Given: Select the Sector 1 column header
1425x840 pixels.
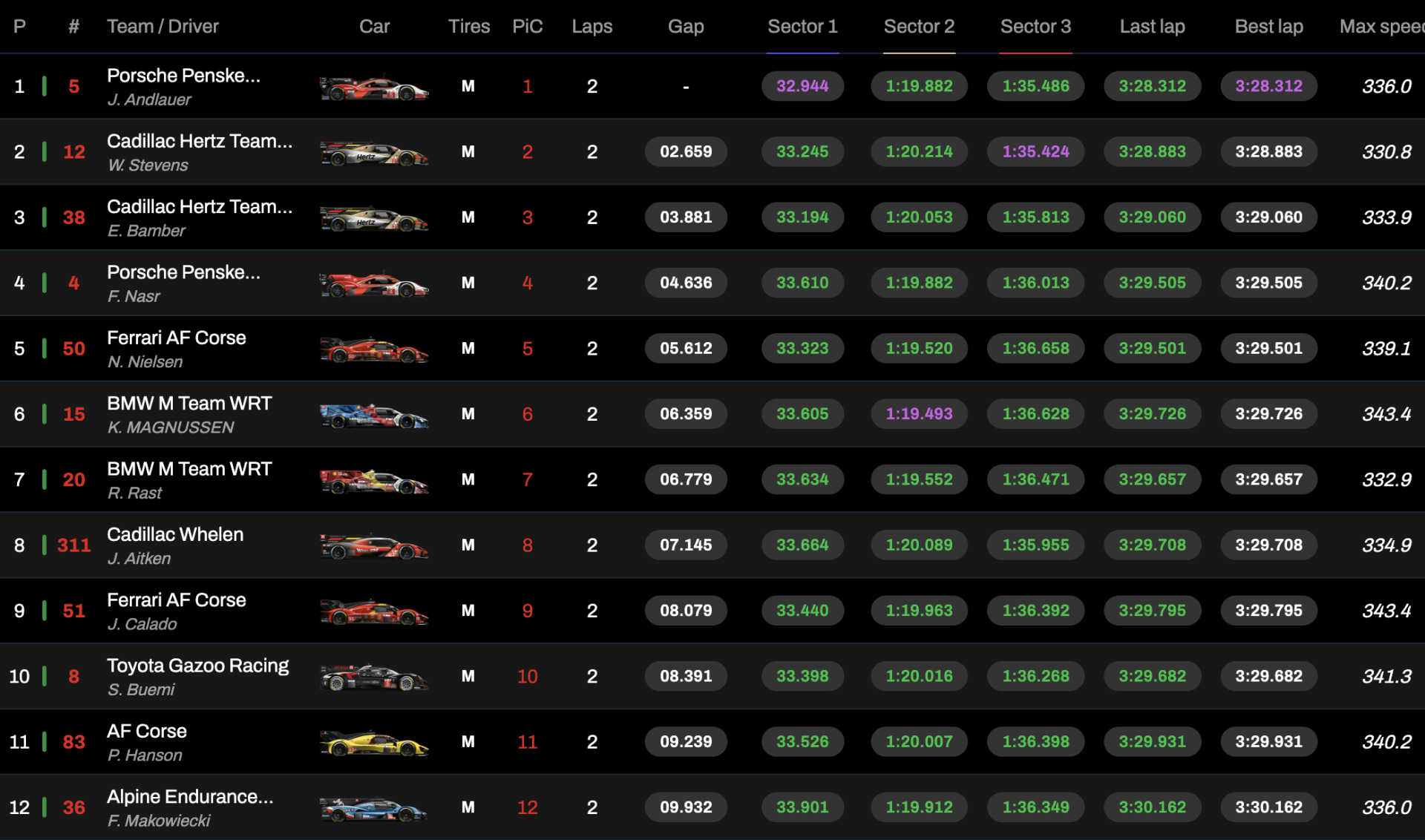Looking at the screenshot, I should (x=802, y=27).
